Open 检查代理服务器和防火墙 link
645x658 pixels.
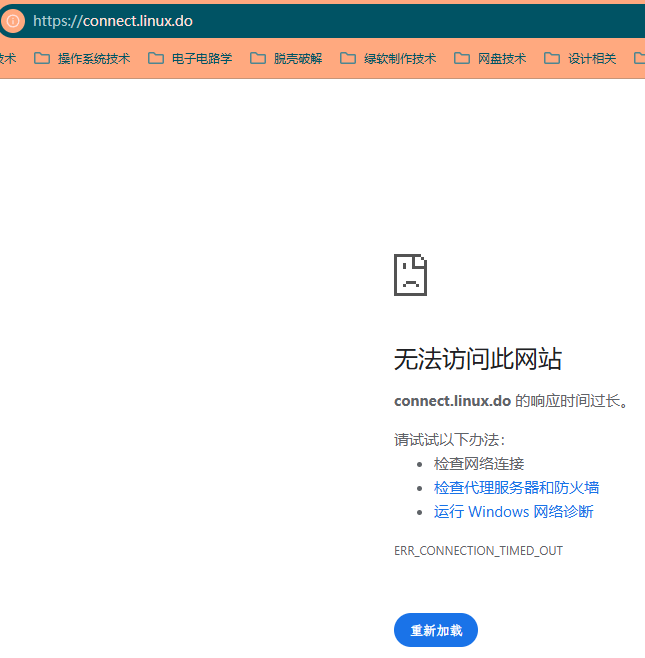pos(516,488)
